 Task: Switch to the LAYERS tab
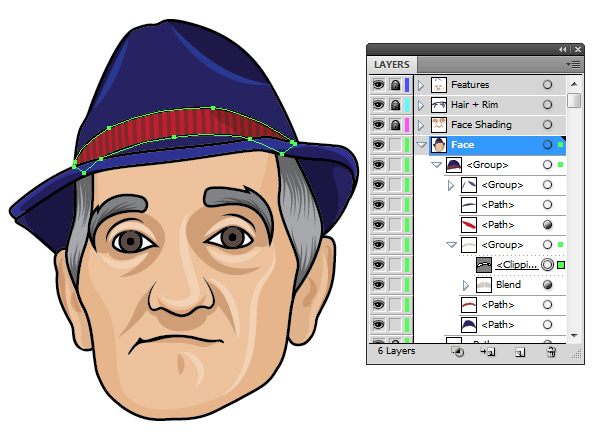tap(392, 65)
